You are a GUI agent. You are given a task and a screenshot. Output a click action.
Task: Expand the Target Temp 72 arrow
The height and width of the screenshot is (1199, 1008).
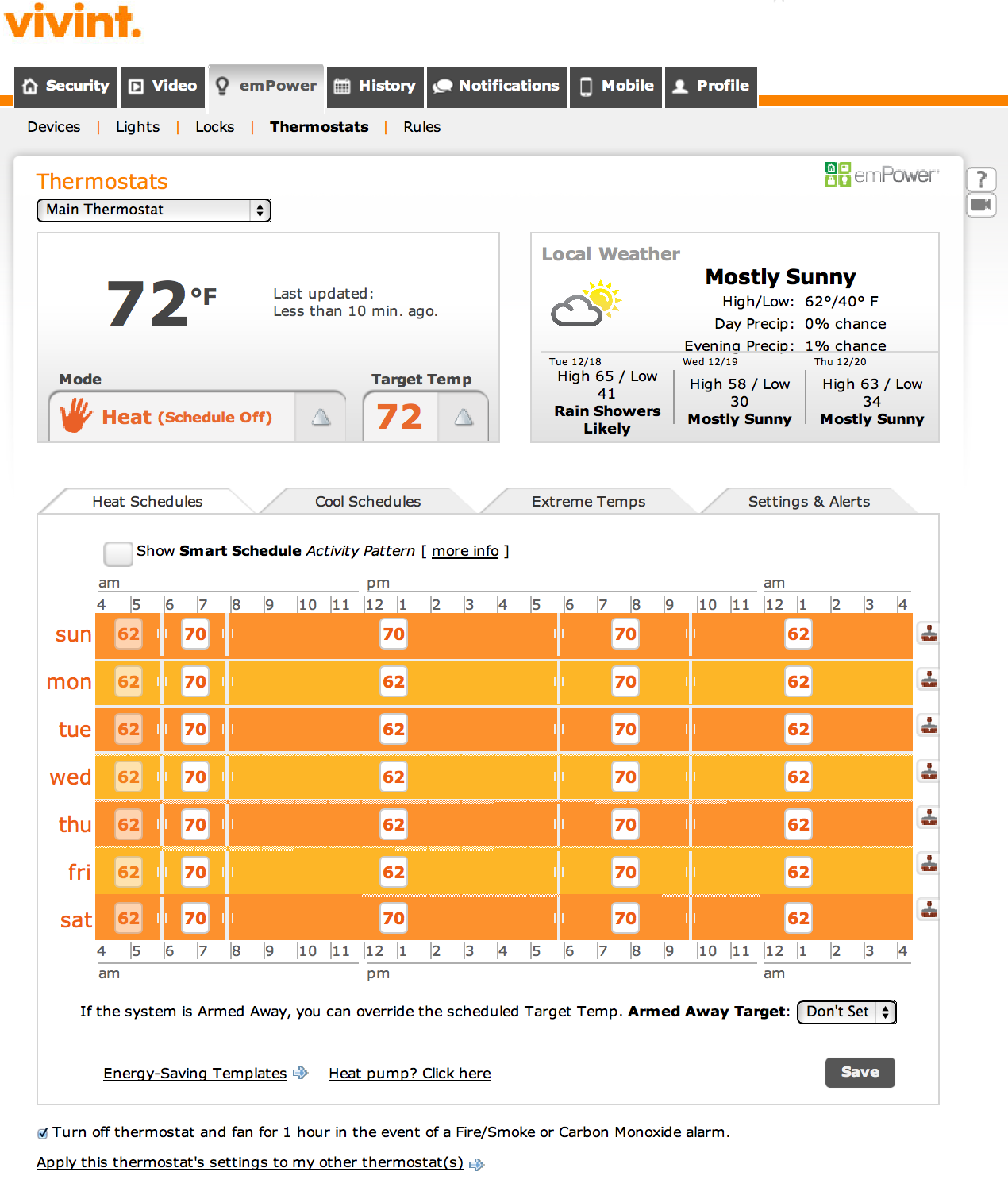click(464, 418)
